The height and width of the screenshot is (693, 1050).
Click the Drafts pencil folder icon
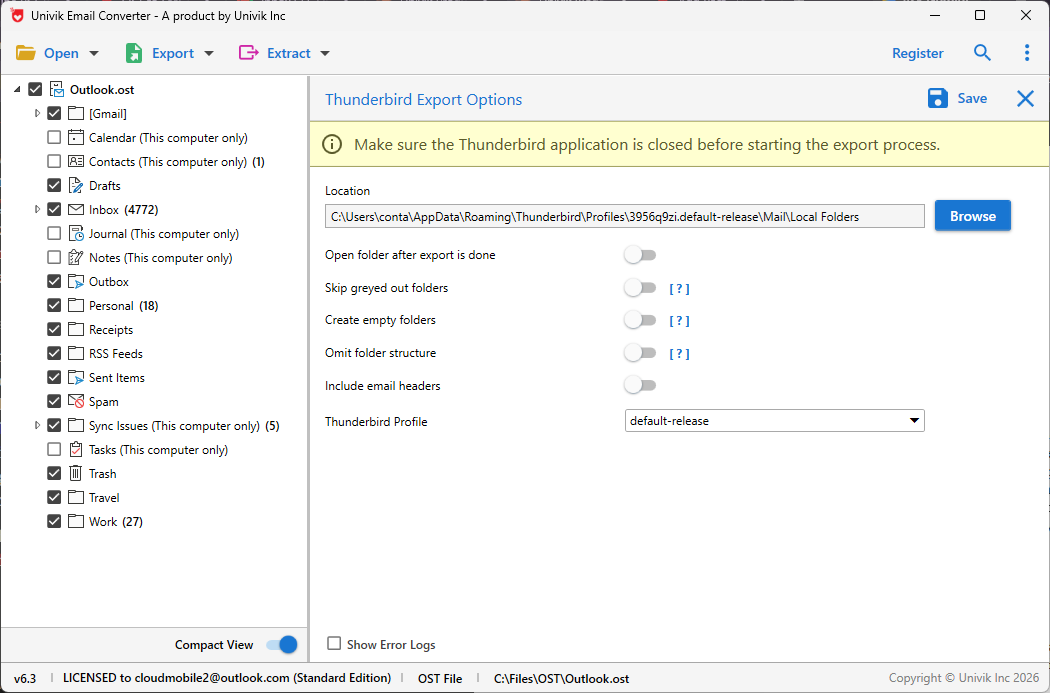76,185
